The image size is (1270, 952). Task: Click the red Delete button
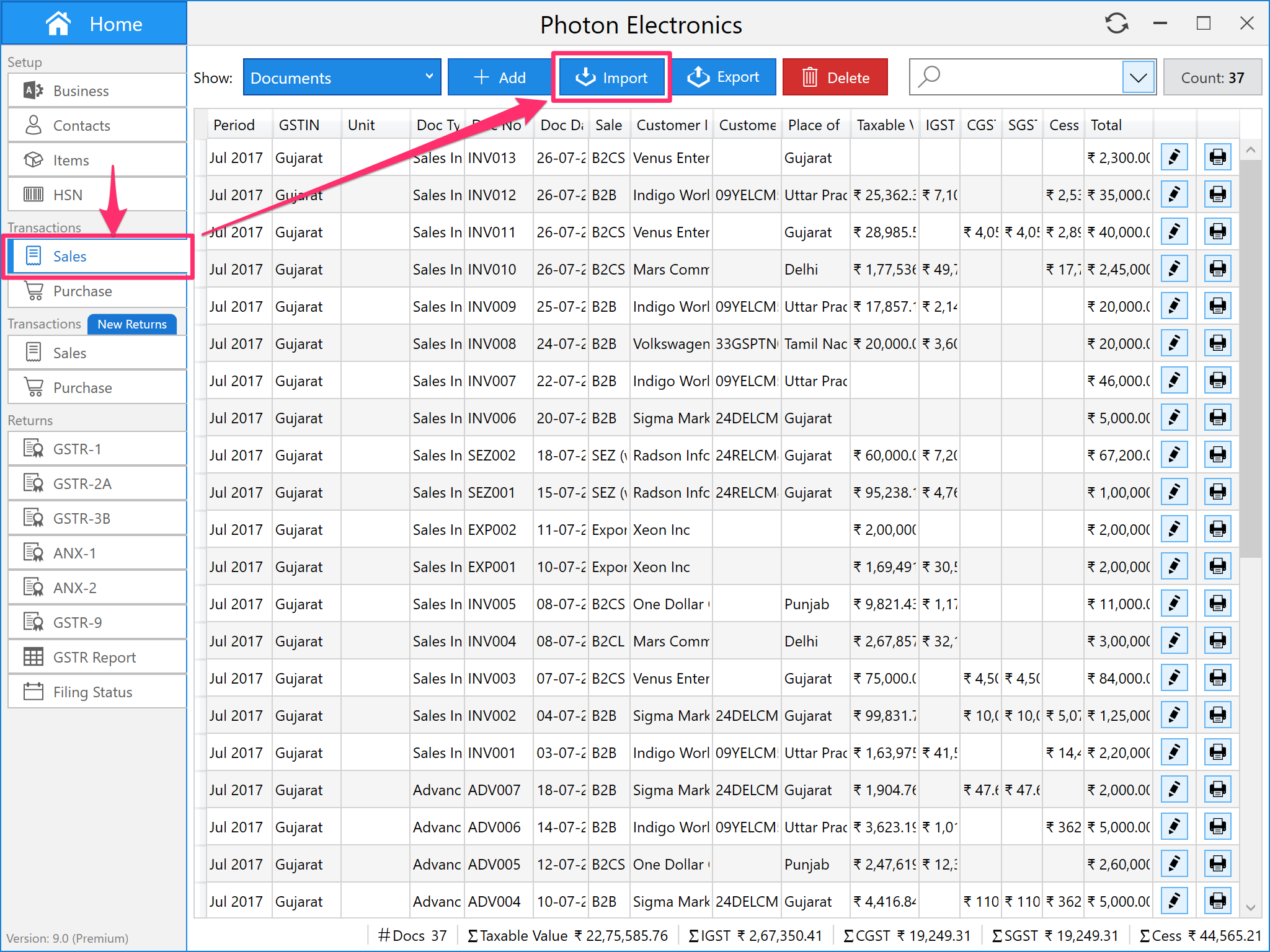(835, 77)
